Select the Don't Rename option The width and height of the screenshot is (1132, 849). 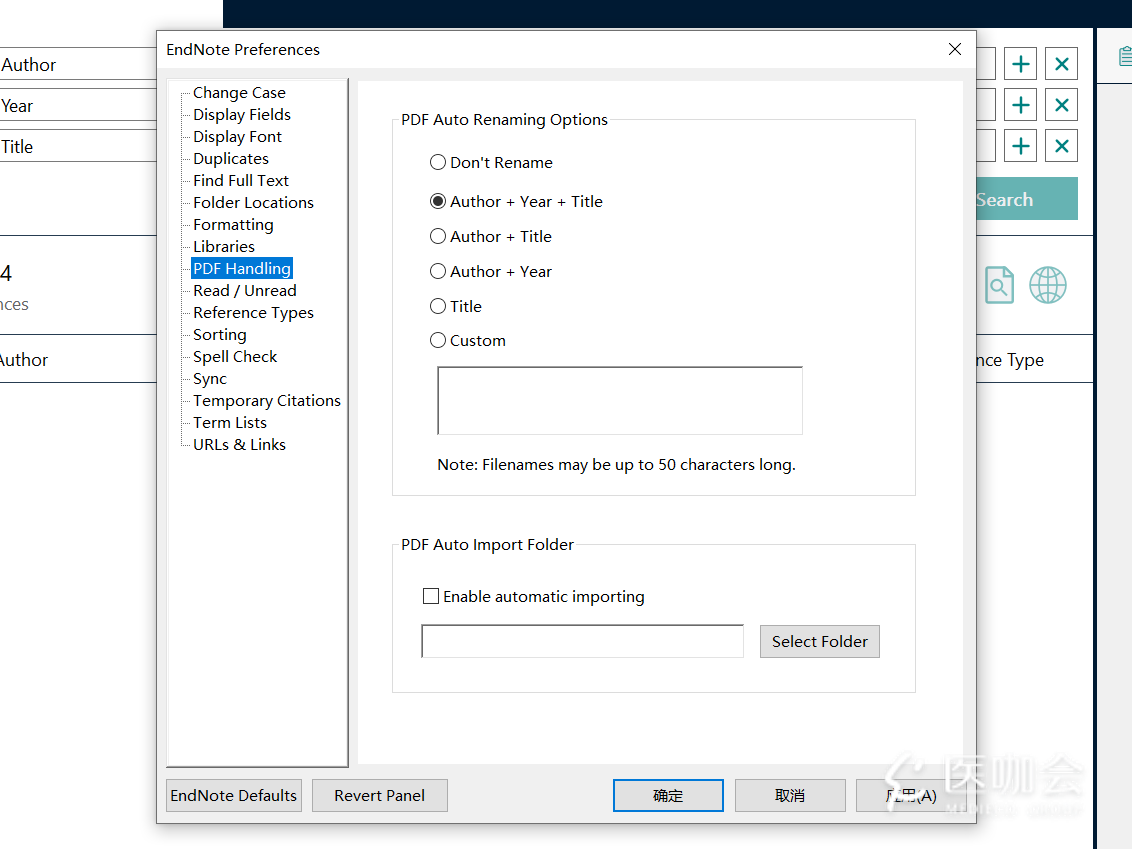492,162
